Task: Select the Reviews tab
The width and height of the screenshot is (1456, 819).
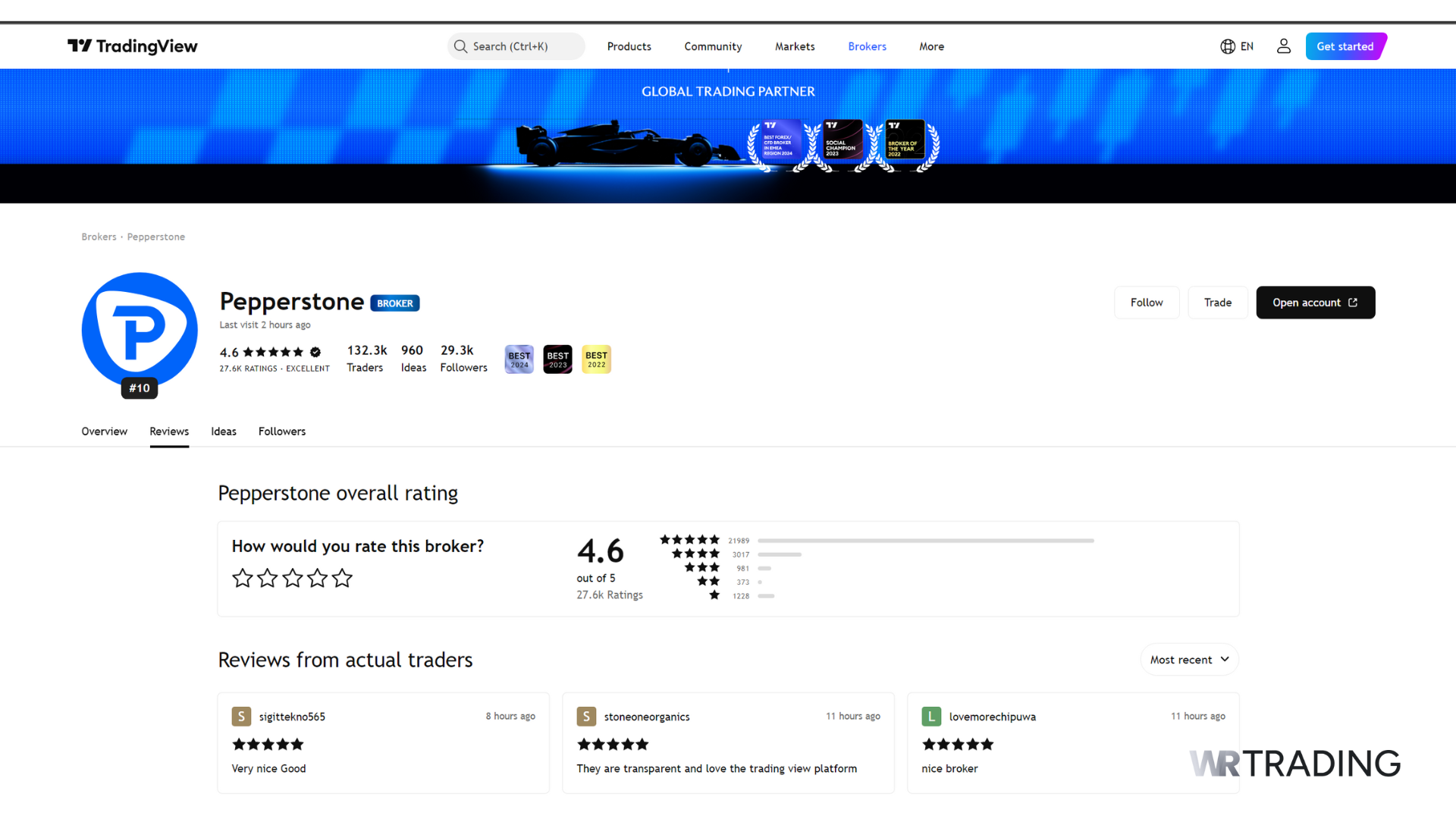Action: pos(169,431)
